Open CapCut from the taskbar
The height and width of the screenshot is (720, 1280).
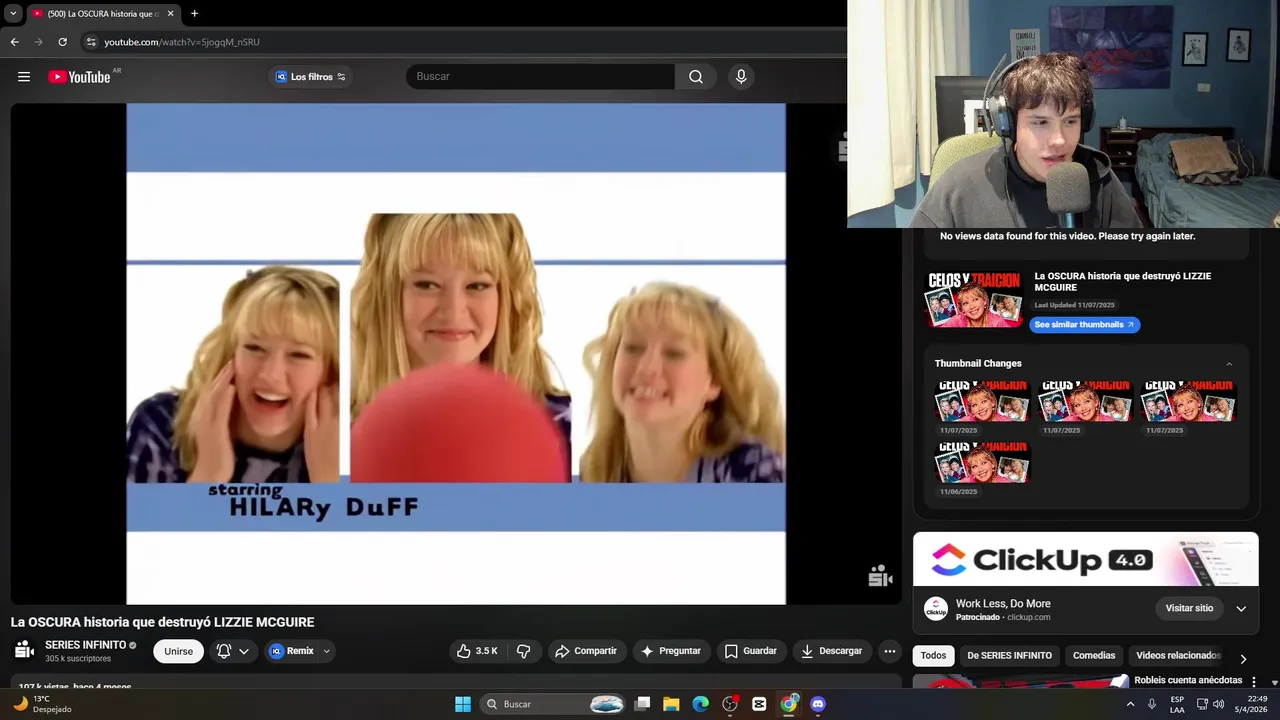coord(759,704)
